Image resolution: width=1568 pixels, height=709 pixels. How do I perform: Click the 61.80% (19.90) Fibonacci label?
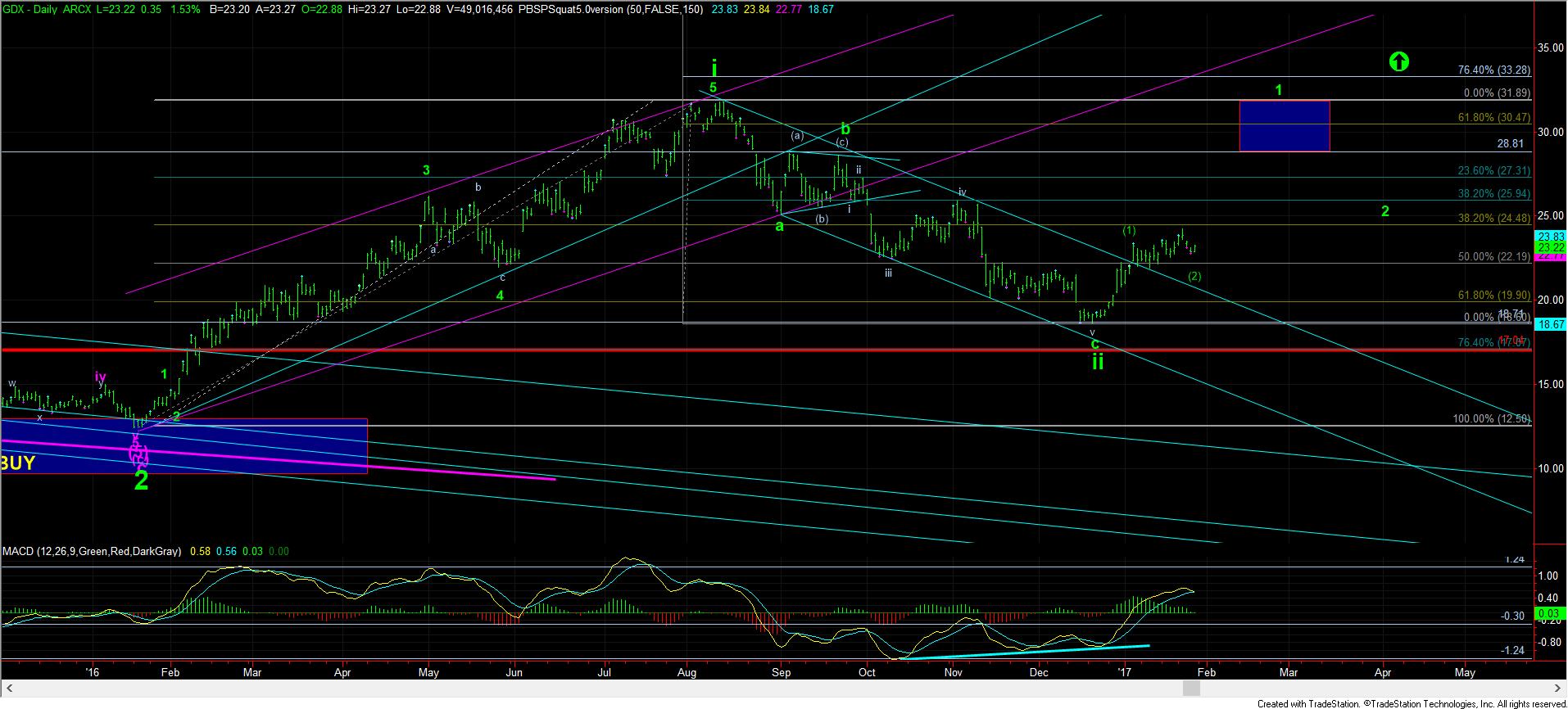tap(1494, 295)
